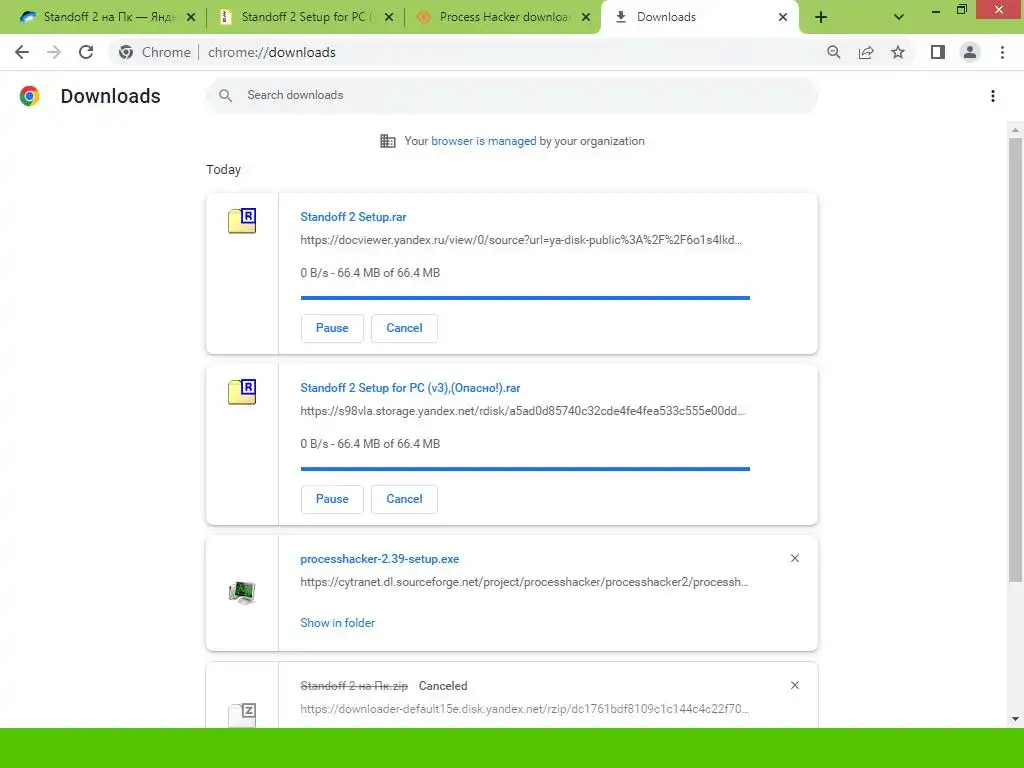Click the zip icon of canceled download
The height and width of the screenshot is (768, 1024).
coord(242,714)
